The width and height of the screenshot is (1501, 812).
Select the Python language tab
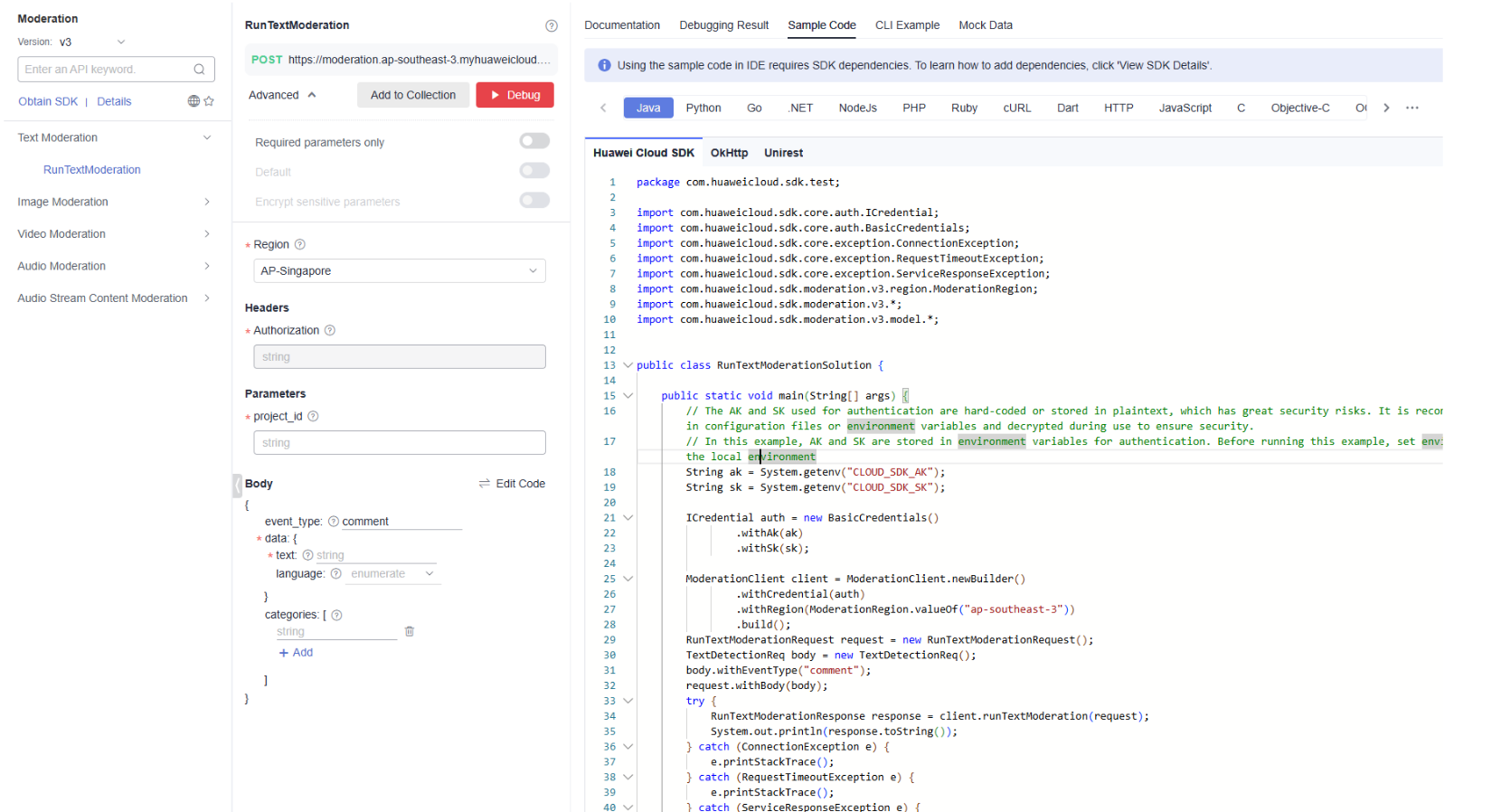point(703,108)
